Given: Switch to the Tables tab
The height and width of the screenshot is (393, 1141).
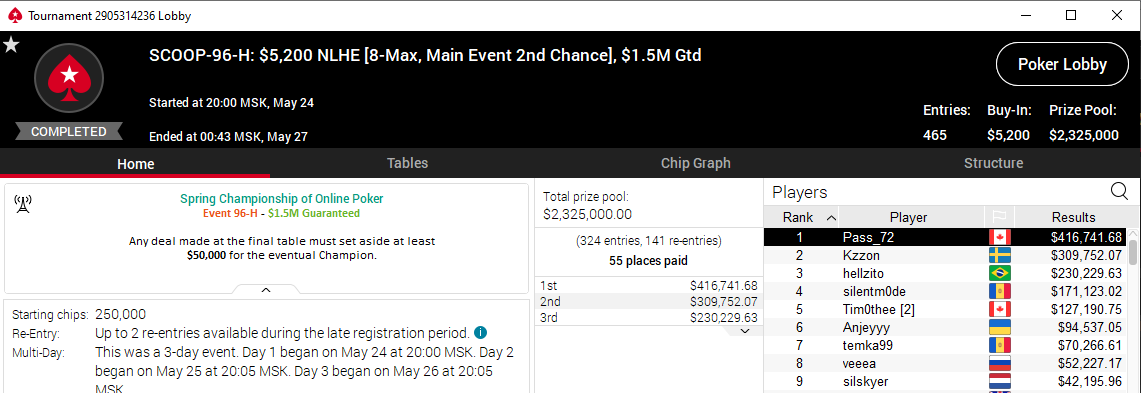Looking at the screenshot, I should coord(407,163).
